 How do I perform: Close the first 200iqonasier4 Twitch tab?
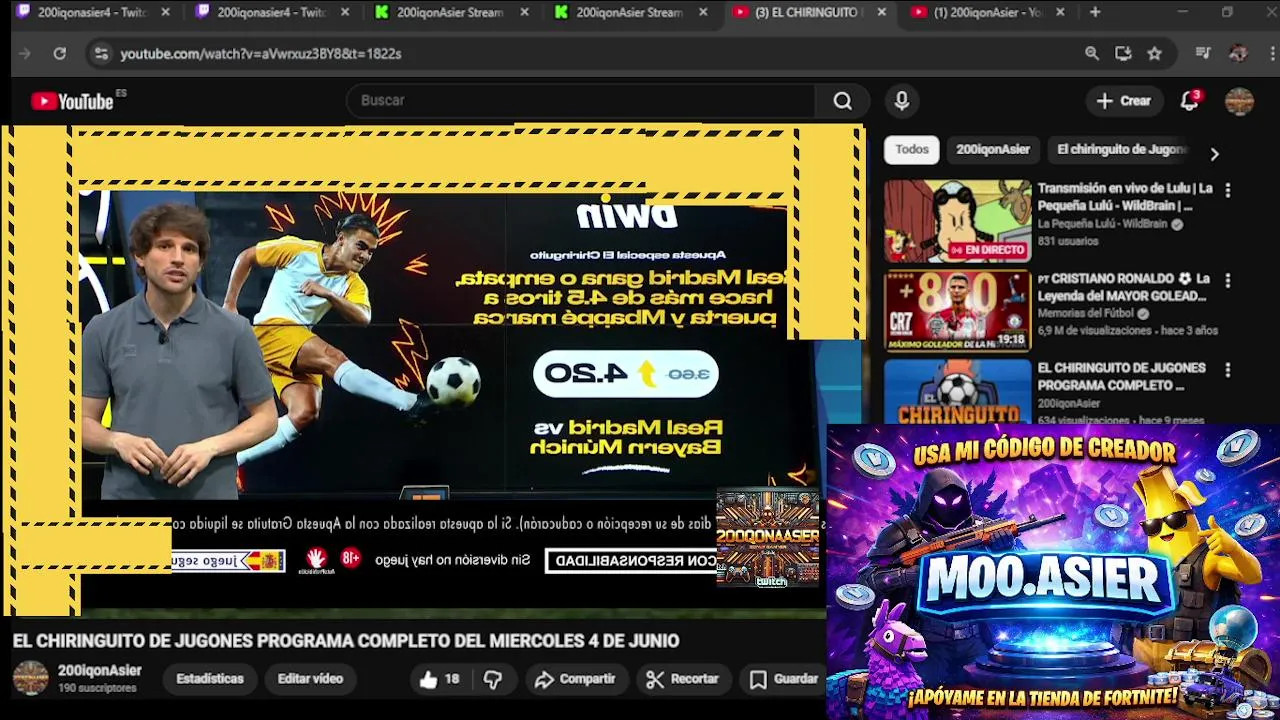165,12
